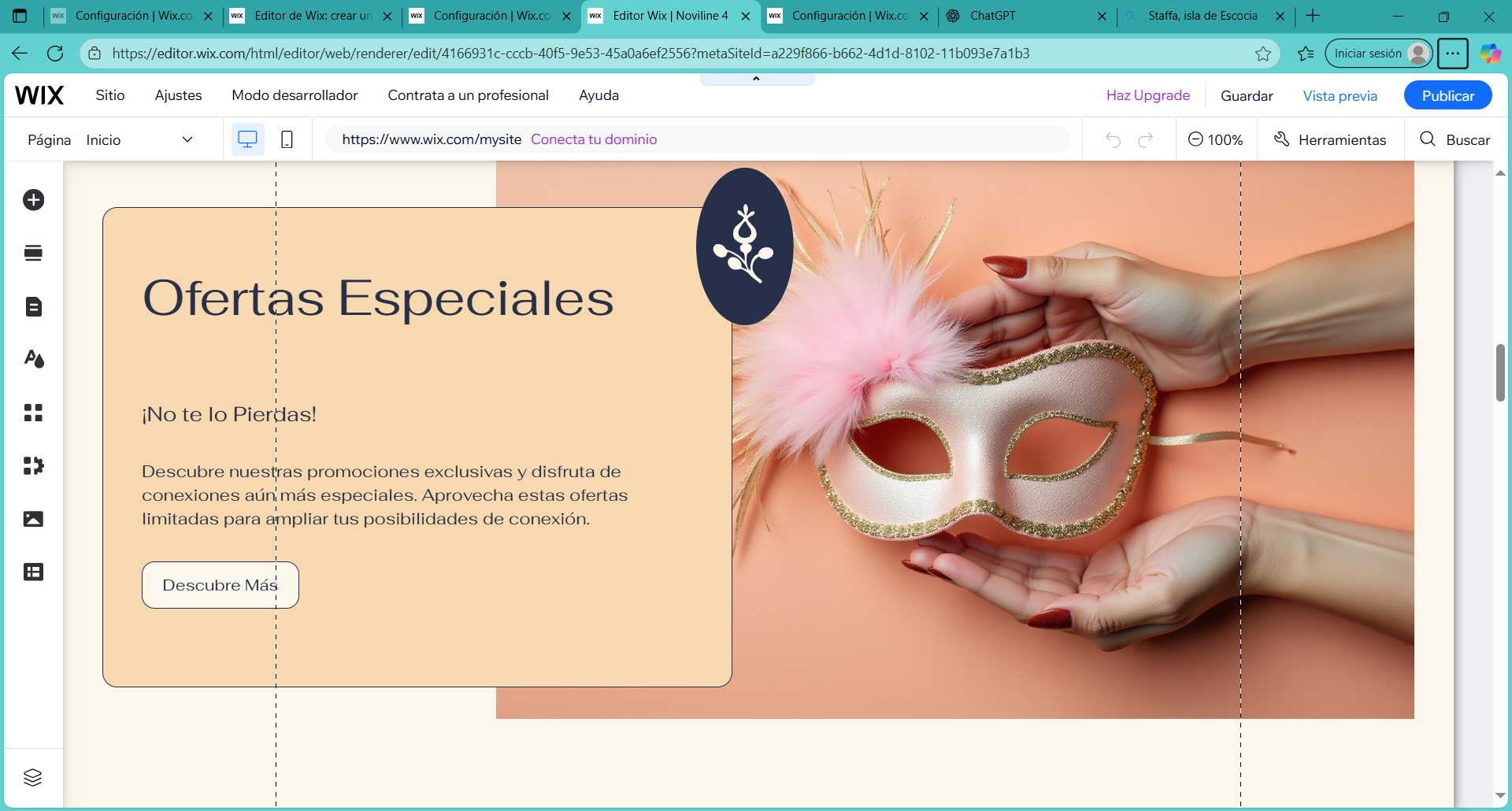
Task: Open Contrata a un profesional menu
Action: coord(468,95)
